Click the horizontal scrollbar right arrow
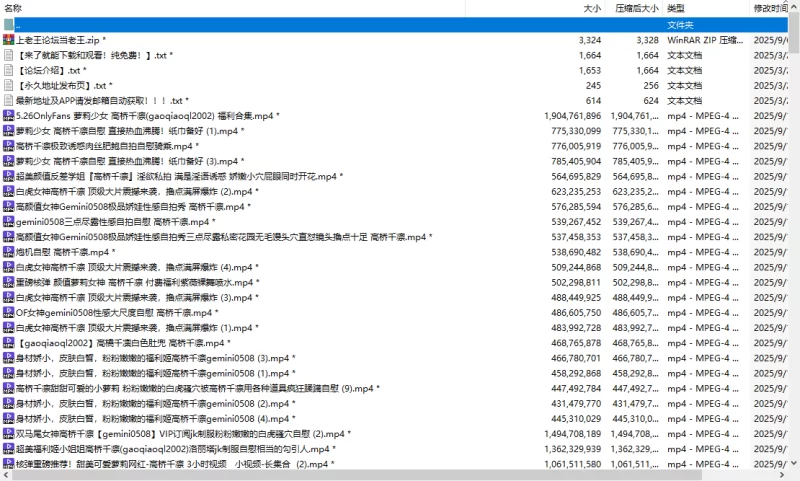The width and height of the screenshot is (800, 481). [783, 475]
